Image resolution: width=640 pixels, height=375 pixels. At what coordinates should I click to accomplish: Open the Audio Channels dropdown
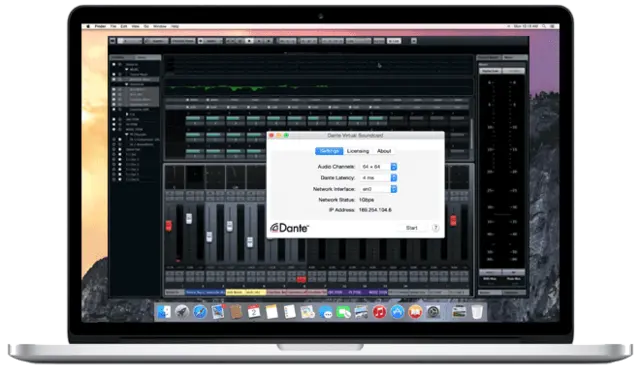tap(378, 166)
